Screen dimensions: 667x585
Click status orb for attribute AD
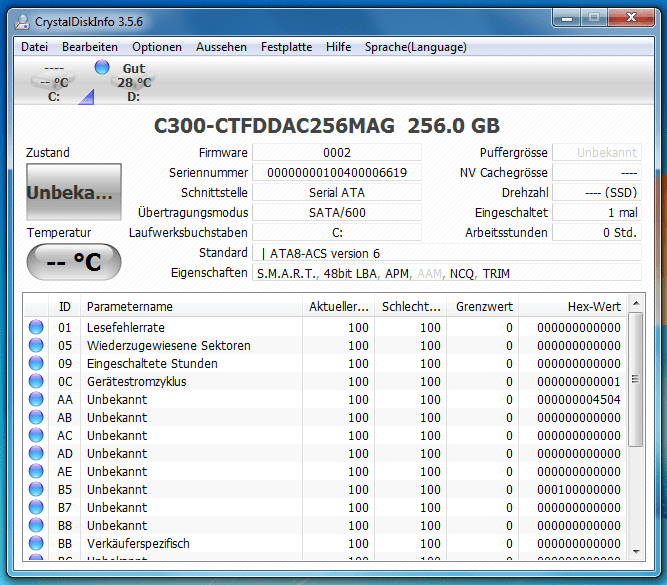[x=36, y=453]
